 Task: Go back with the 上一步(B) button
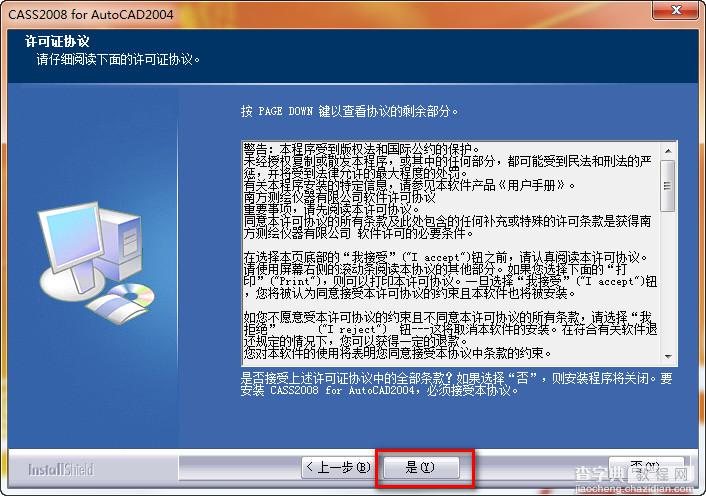338,467
